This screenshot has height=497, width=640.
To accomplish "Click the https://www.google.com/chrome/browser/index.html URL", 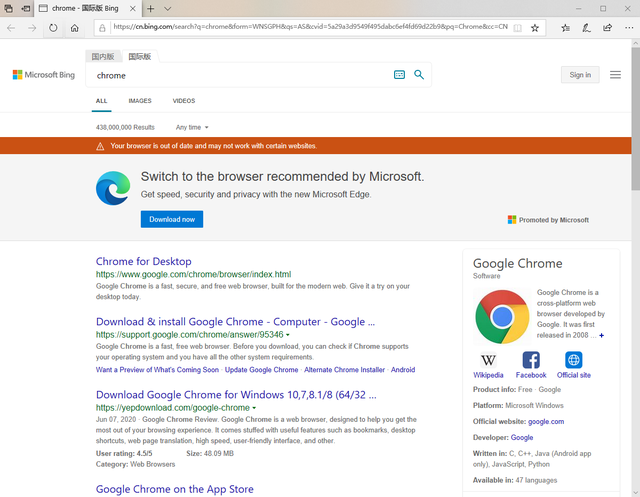I will pos(193,274).
